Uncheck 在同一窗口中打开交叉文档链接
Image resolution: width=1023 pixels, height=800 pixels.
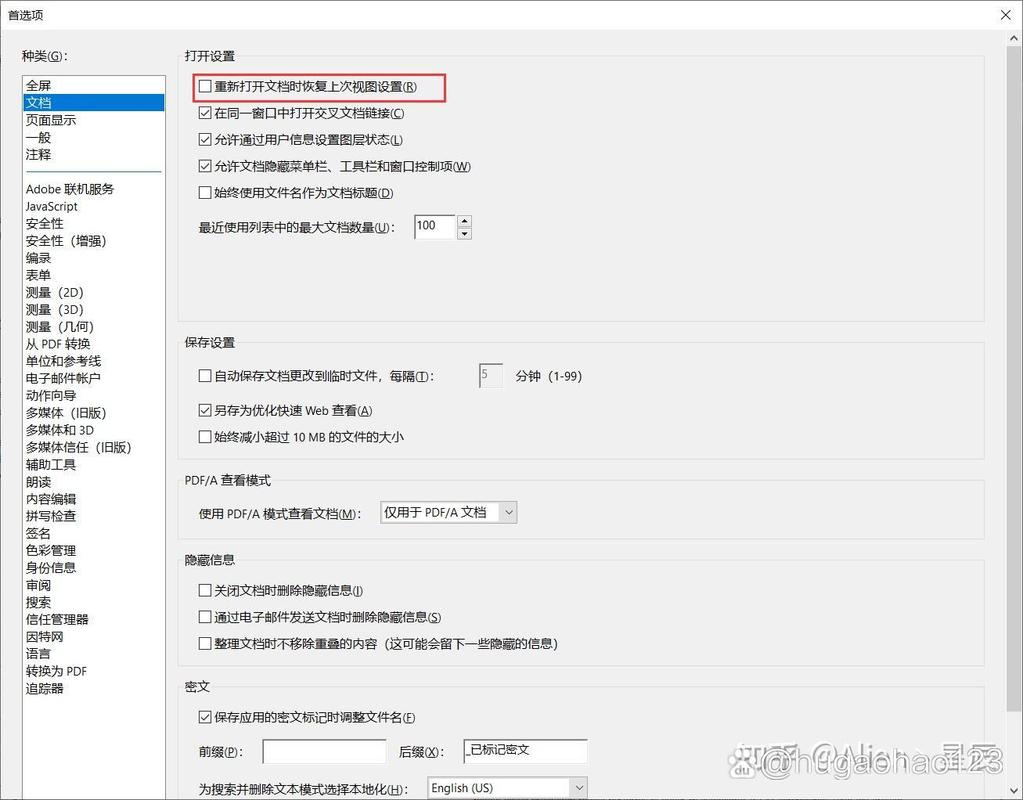(205, 114)
